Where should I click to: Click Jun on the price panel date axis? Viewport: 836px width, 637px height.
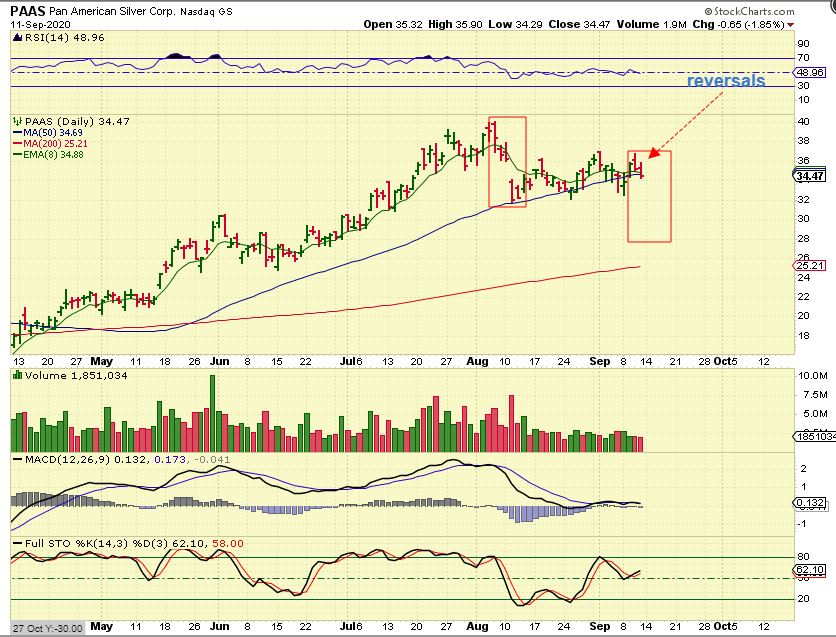pyautogui.click(x=220, y=361)
